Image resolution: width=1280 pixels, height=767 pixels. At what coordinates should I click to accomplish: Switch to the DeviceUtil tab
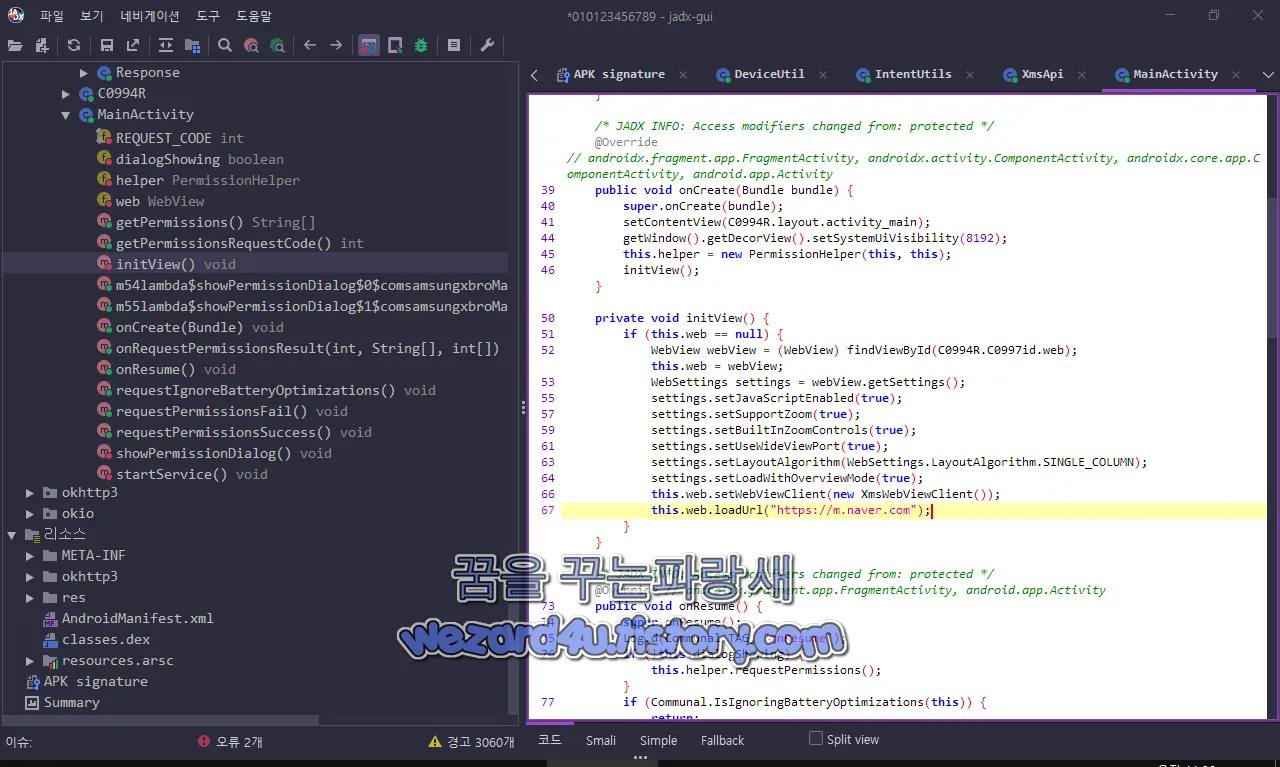pyautogui.click(x=769, y=74)
